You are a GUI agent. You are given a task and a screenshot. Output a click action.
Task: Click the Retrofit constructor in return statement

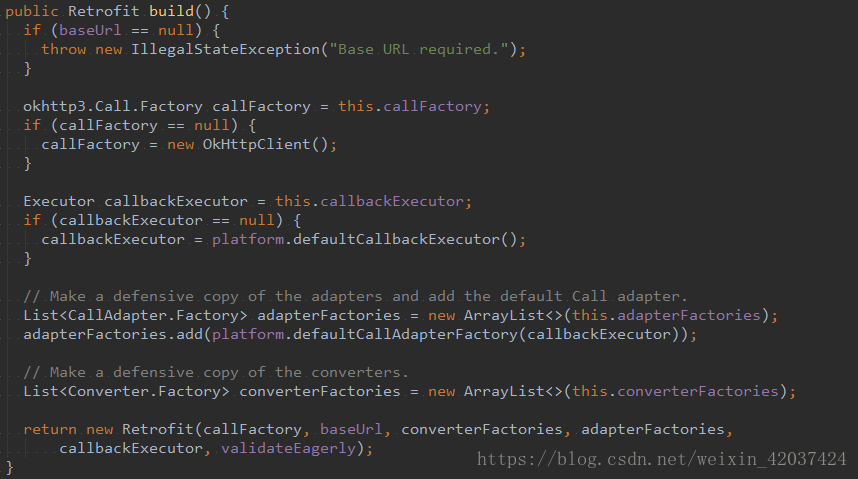point(158,429)
